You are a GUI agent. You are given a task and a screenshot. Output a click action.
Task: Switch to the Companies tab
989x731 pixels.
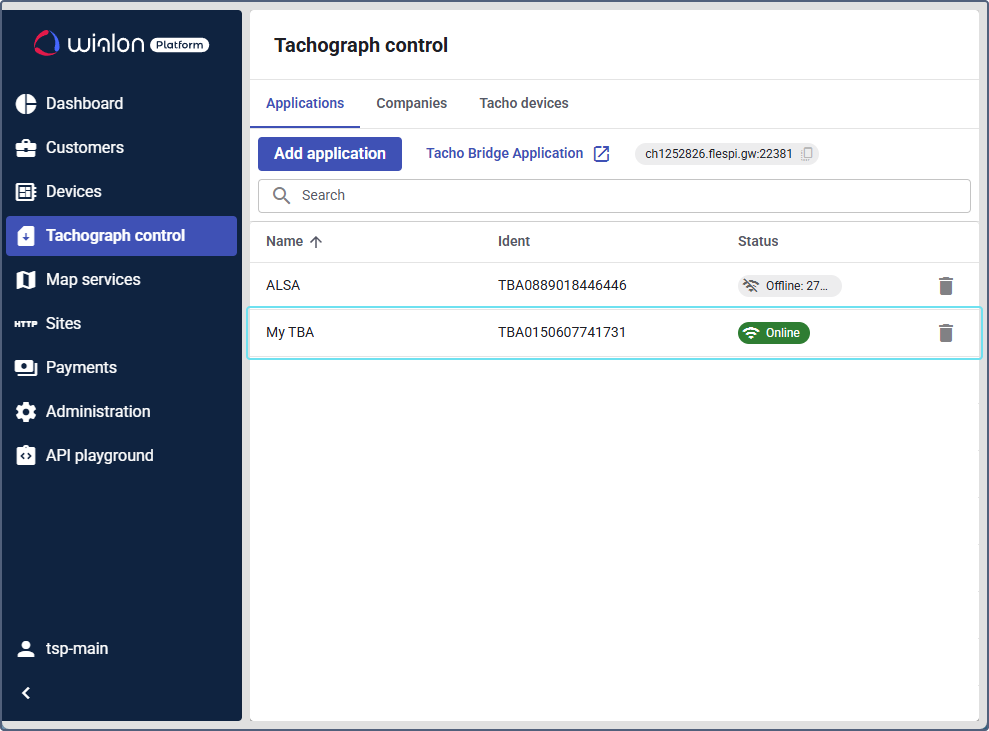411,104
